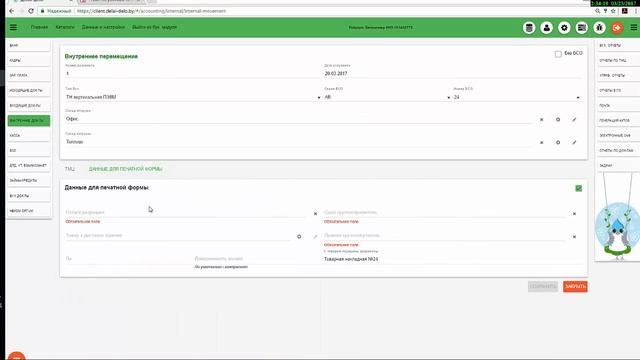Open the AB series dropdown
The height and width of the screenshot is (360, 640).
pyautogui.click(x=387, y=97)
